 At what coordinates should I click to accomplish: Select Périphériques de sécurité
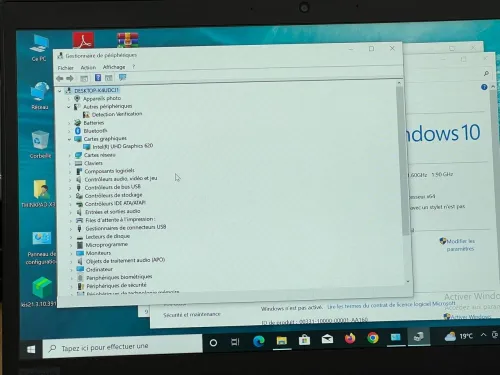click(116, 286)
